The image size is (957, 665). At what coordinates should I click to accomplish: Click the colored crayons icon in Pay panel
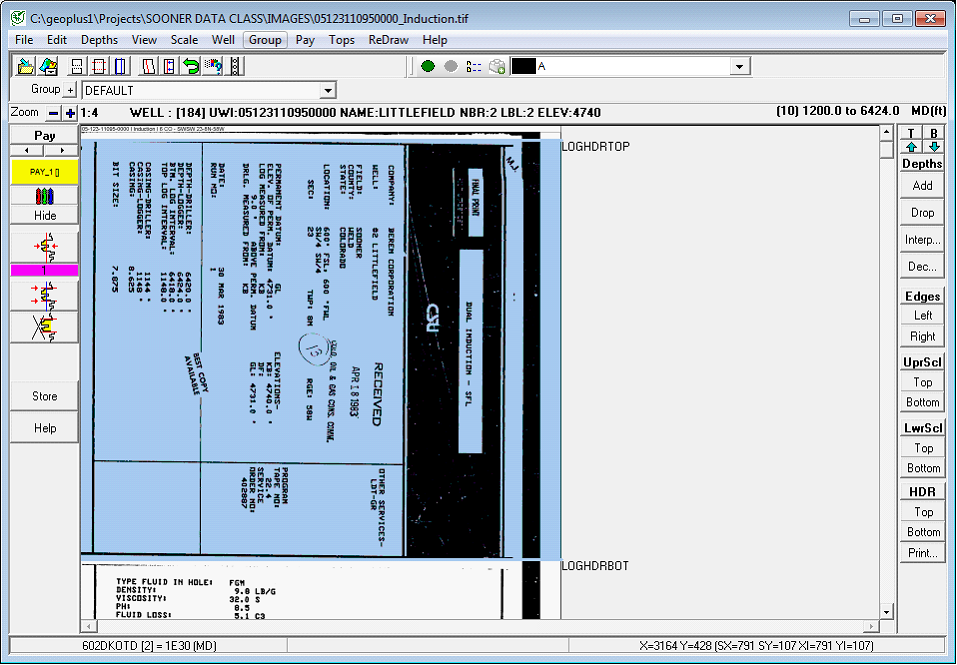[45, 194]
